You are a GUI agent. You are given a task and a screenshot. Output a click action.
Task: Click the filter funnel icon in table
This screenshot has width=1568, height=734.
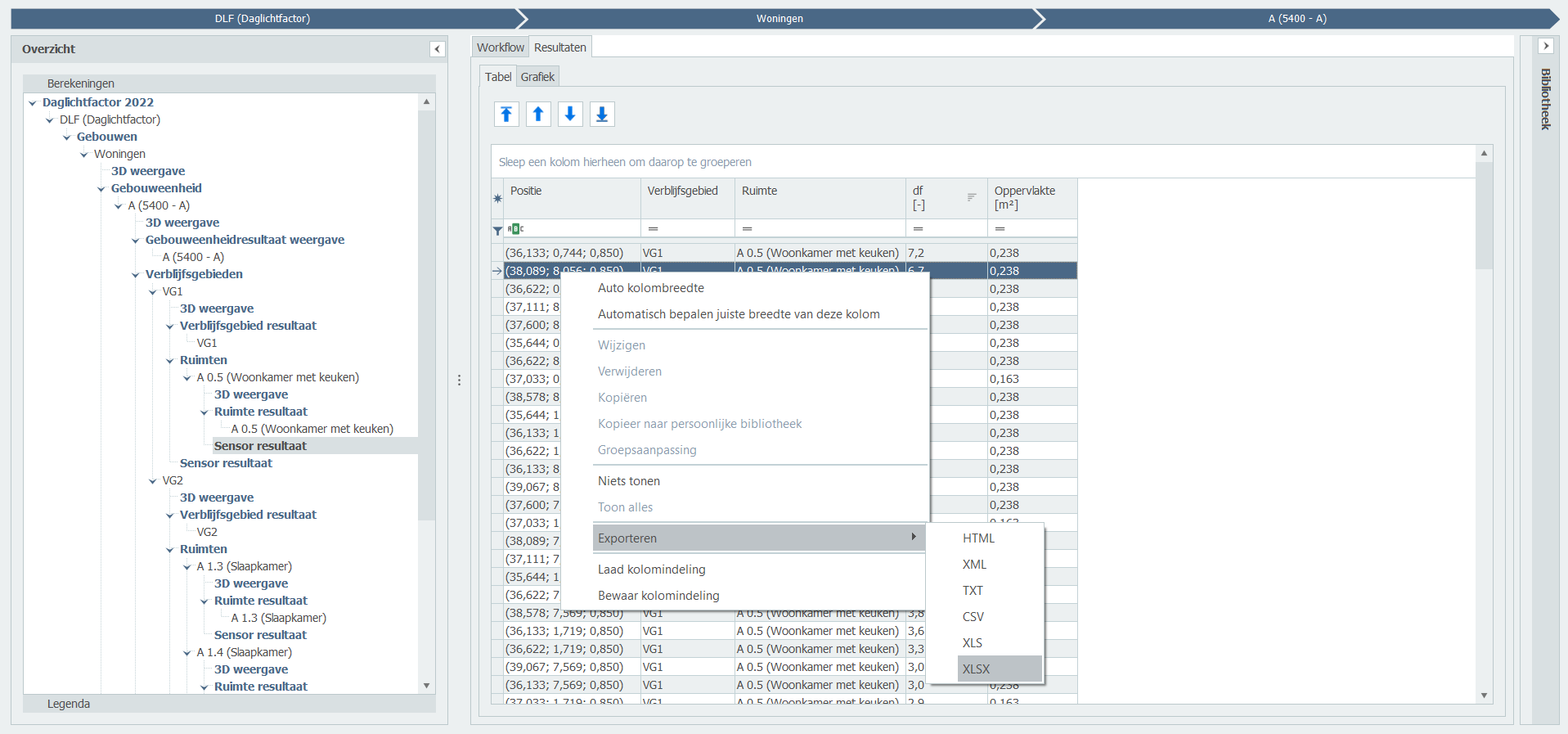click(x=497, y=230)
